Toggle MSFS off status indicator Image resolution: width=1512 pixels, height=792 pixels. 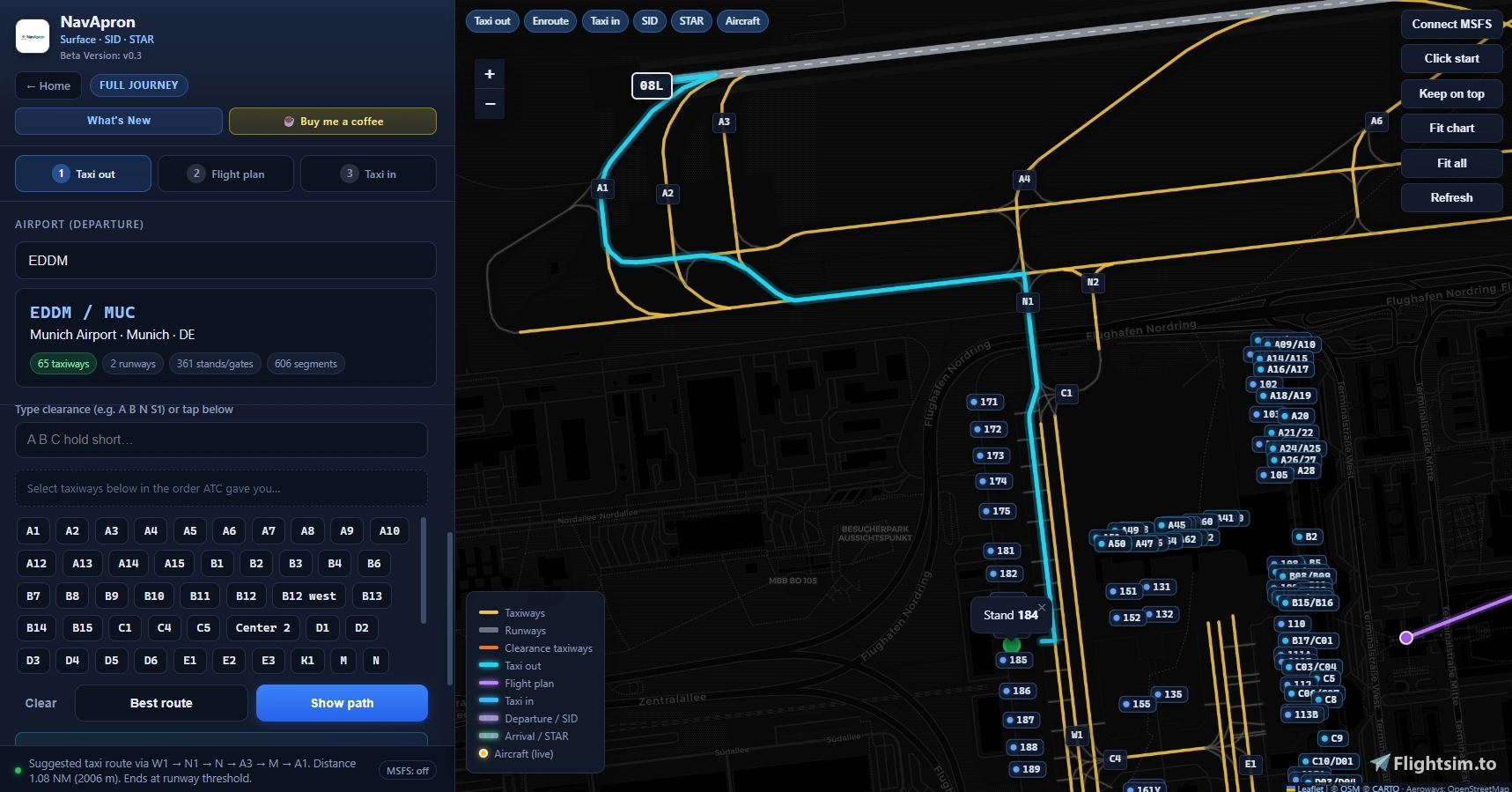click(x=408, y=771)
